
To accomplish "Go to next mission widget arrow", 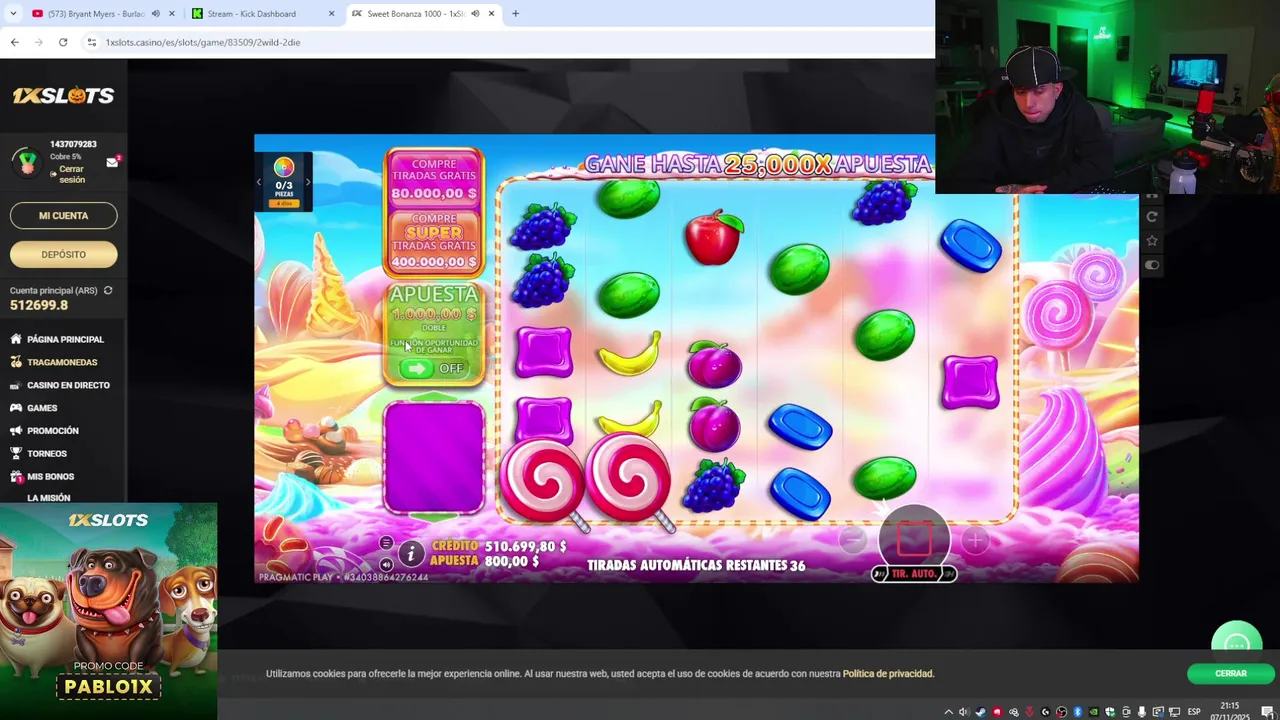I will 308,182.
